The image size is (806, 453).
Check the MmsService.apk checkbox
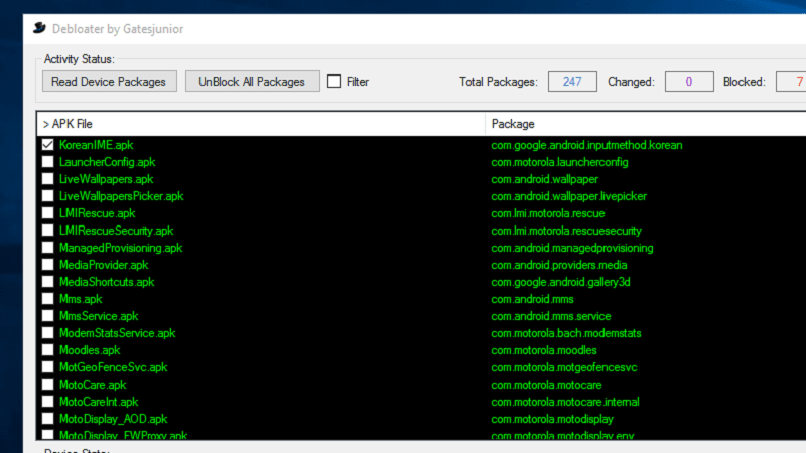tap(47, 316)
